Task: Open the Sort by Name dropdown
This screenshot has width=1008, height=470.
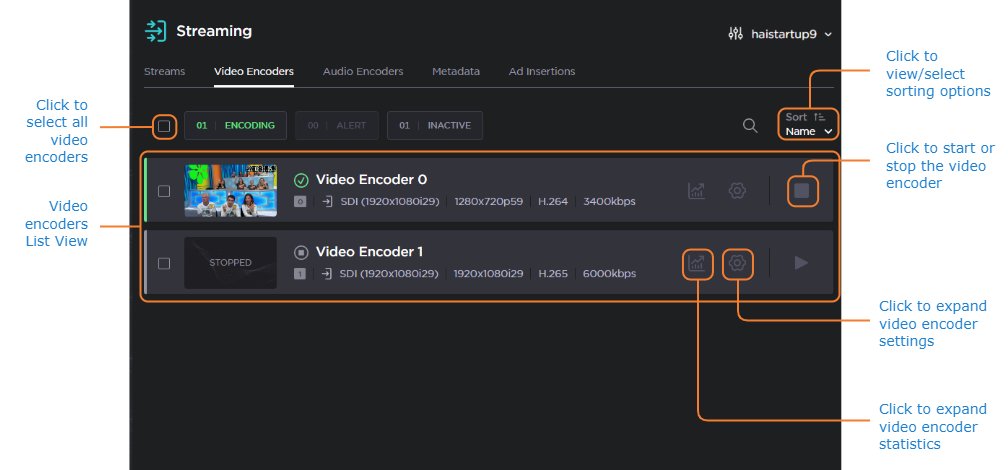Action: [808, 125]
